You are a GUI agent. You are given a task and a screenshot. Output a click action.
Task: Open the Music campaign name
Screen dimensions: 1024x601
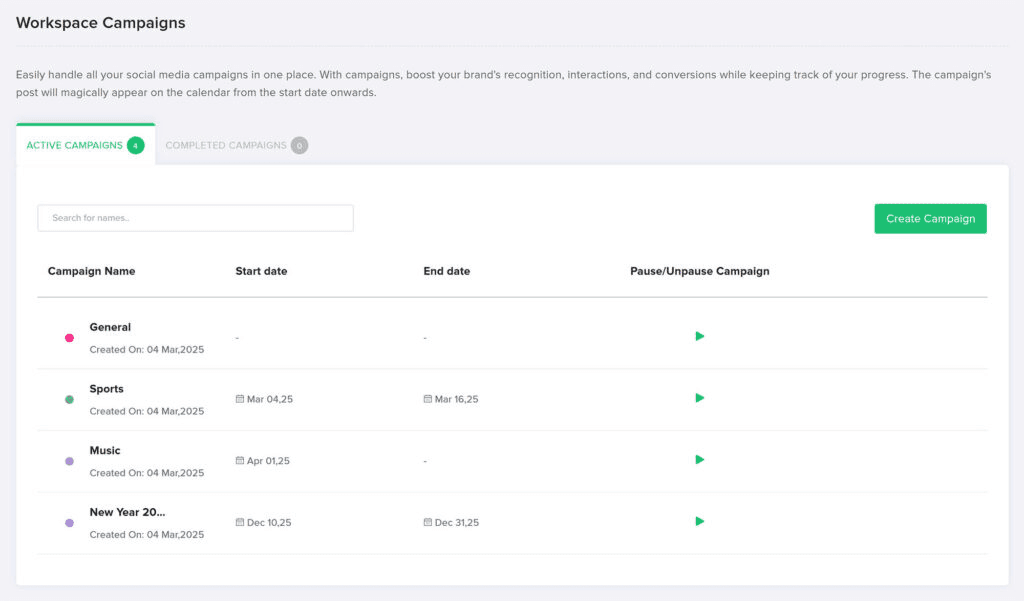point(104,451)
